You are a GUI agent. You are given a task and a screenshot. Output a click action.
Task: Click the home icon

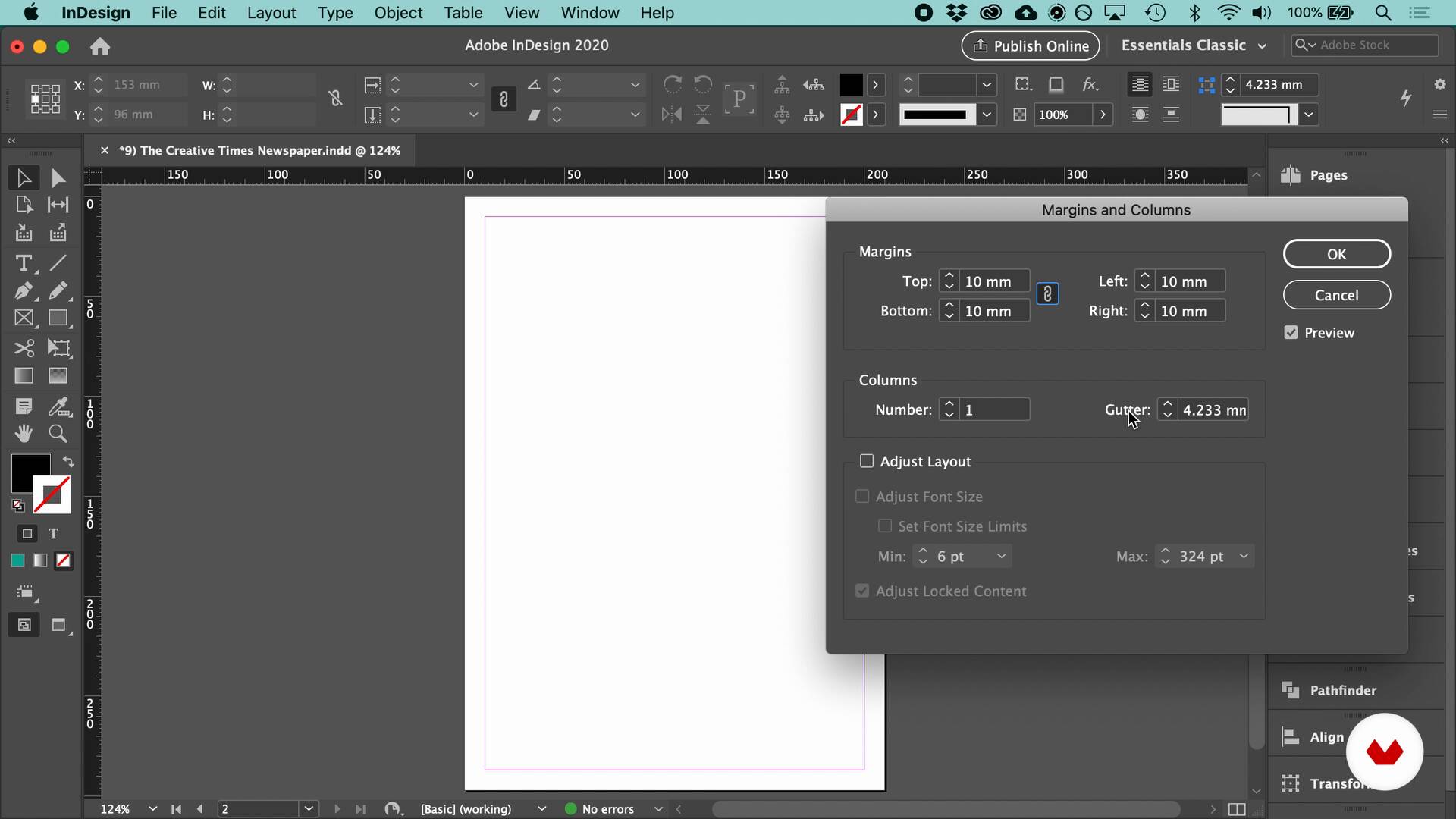[100, 47]
